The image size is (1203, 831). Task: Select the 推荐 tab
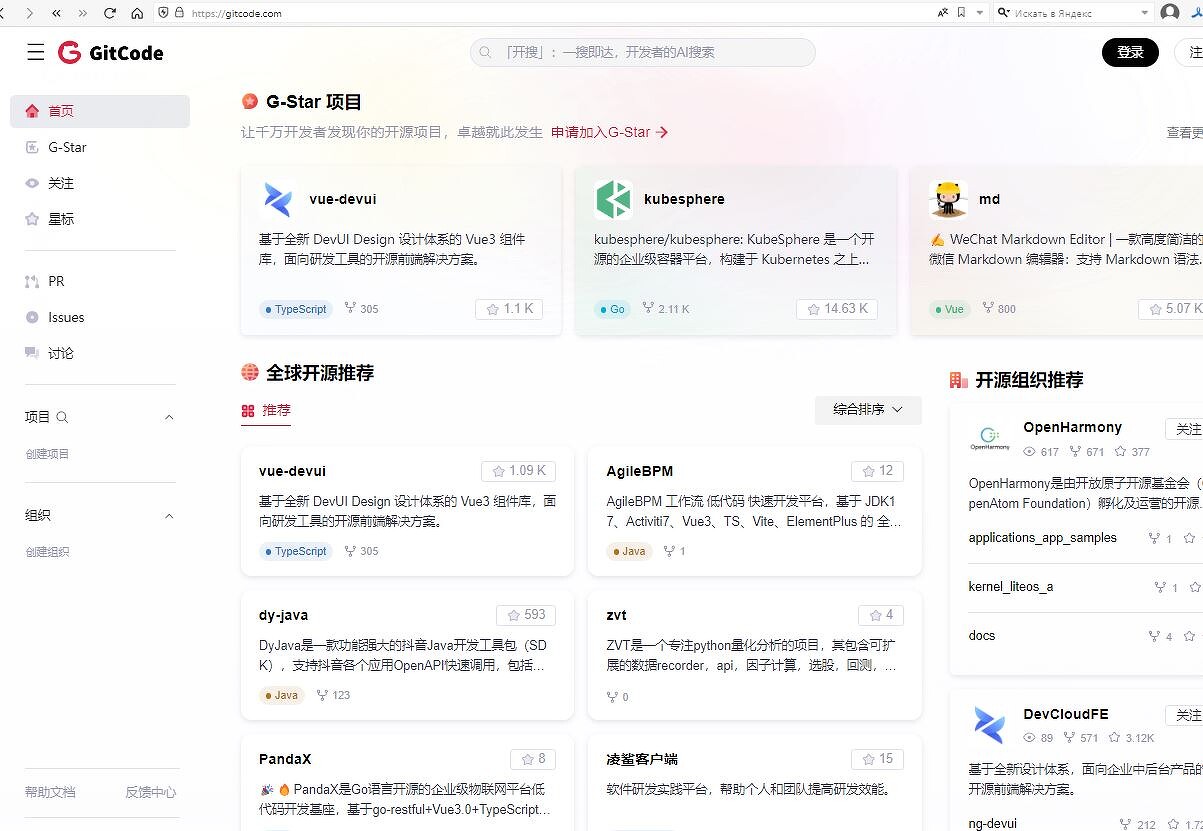tap(266, 410)
